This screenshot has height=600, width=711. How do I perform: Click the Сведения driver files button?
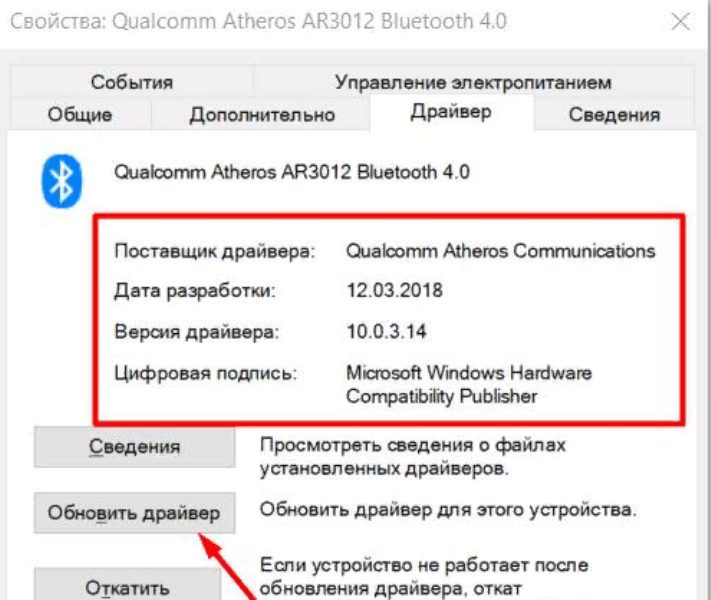point(135,447)
